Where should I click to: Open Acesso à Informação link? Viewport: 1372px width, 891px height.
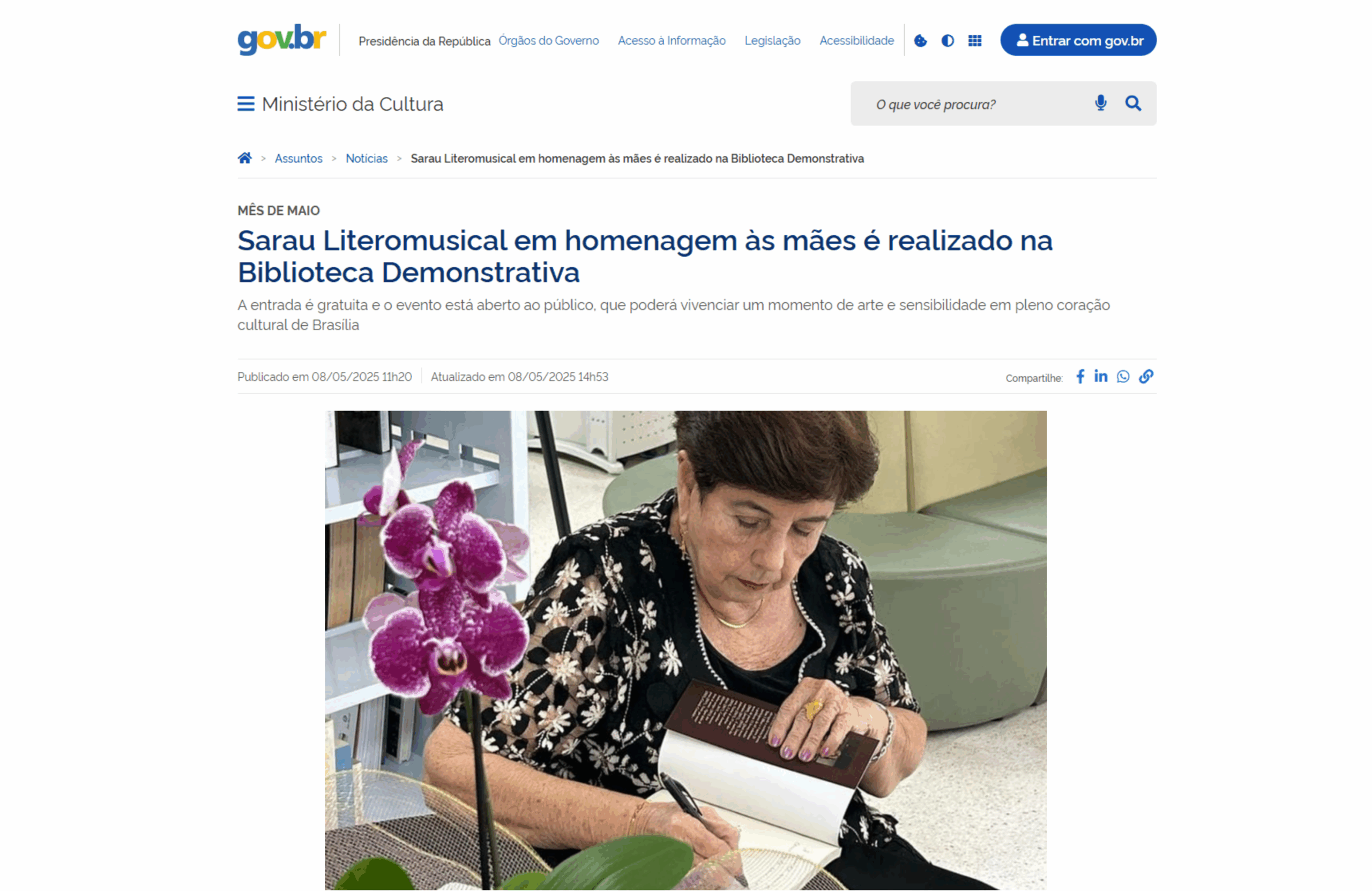point(672,40)
